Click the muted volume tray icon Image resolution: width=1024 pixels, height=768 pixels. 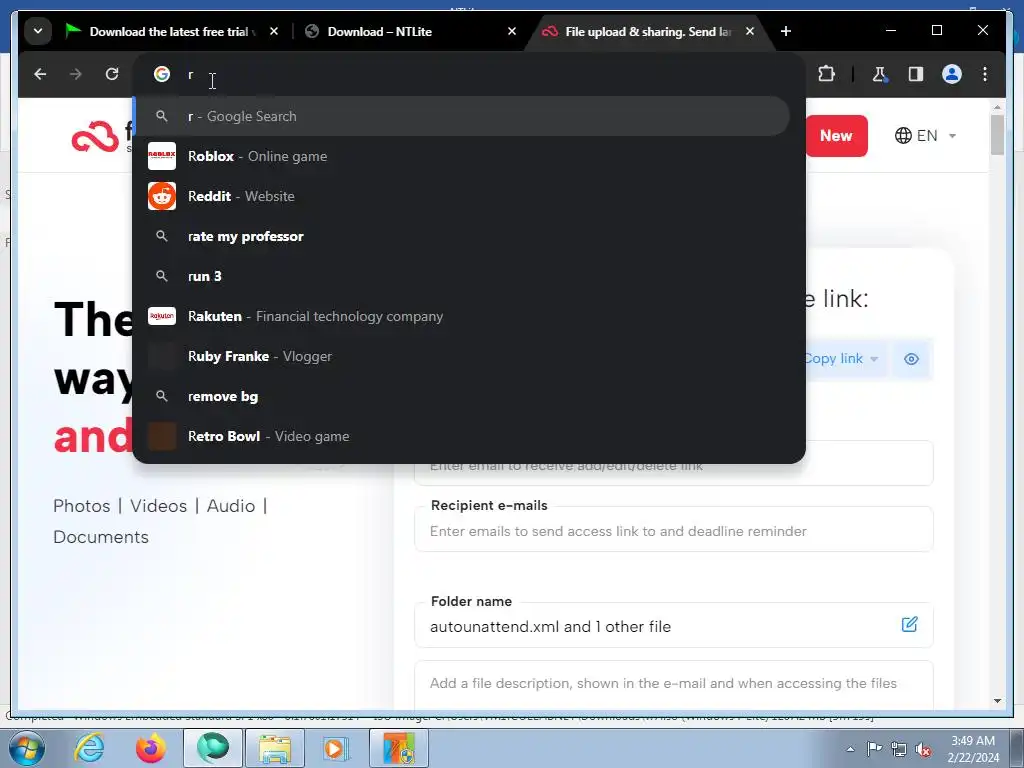(922, 749)
